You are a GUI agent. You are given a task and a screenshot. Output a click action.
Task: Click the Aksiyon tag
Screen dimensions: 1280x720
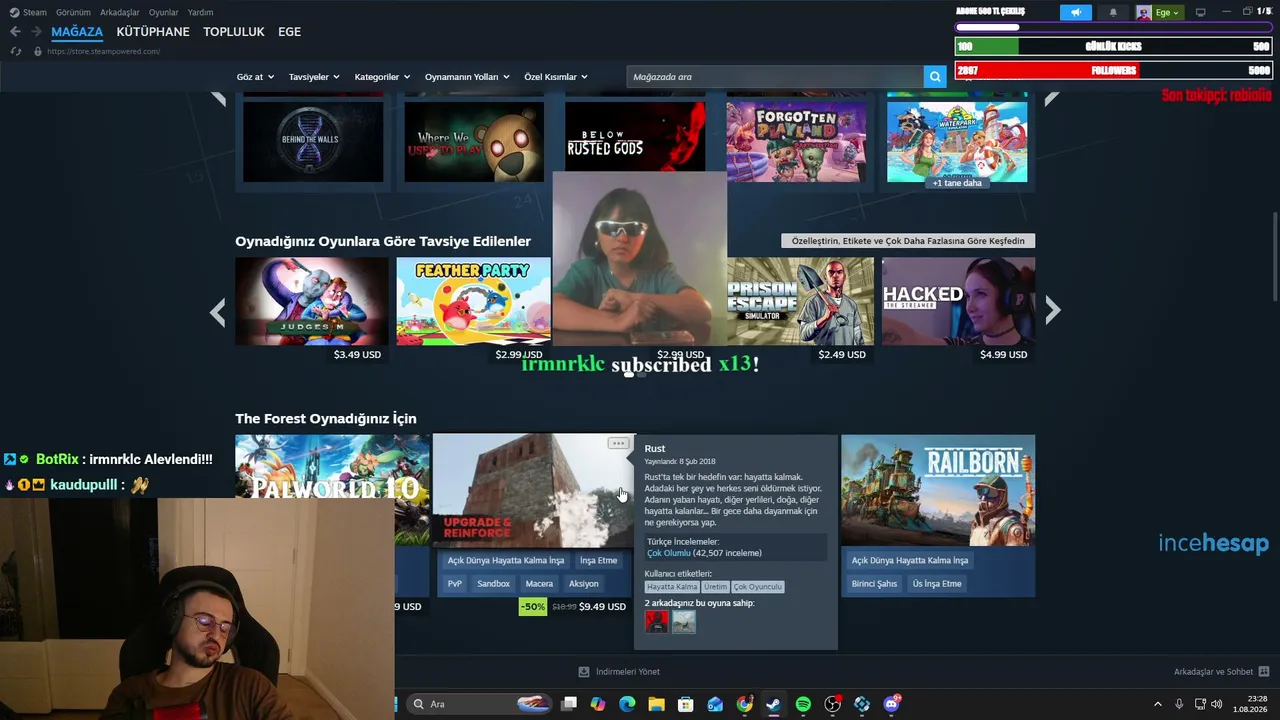(584, 584)
